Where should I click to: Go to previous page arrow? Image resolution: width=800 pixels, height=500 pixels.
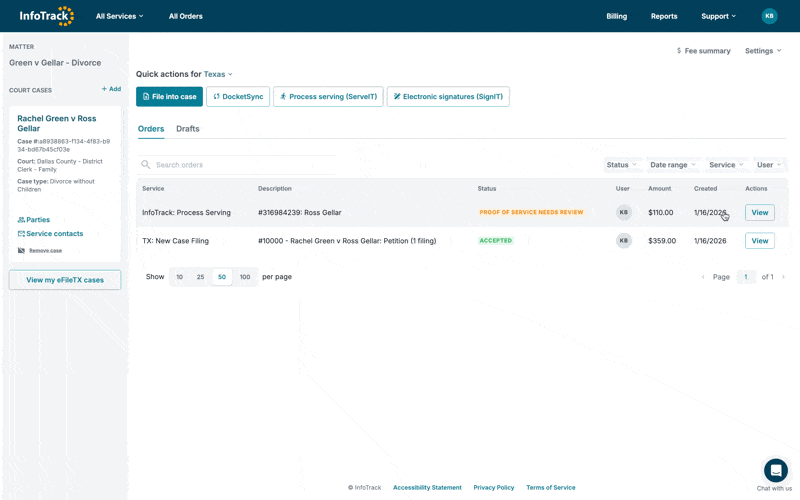tap(703, 277)
